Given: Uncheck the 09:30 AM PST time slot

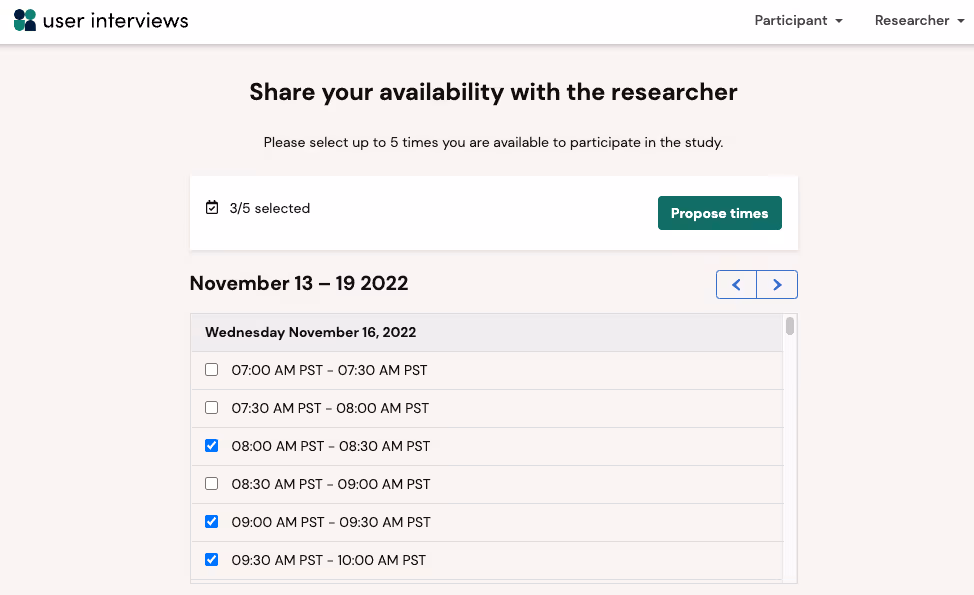Looking at the screenshot, I should click(211, 560).
